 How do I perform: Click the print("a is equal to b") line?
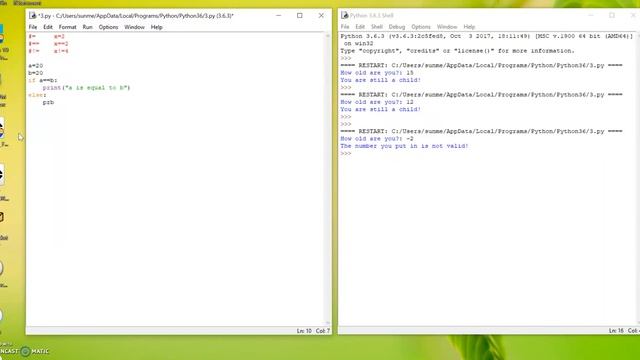(86, 88)
